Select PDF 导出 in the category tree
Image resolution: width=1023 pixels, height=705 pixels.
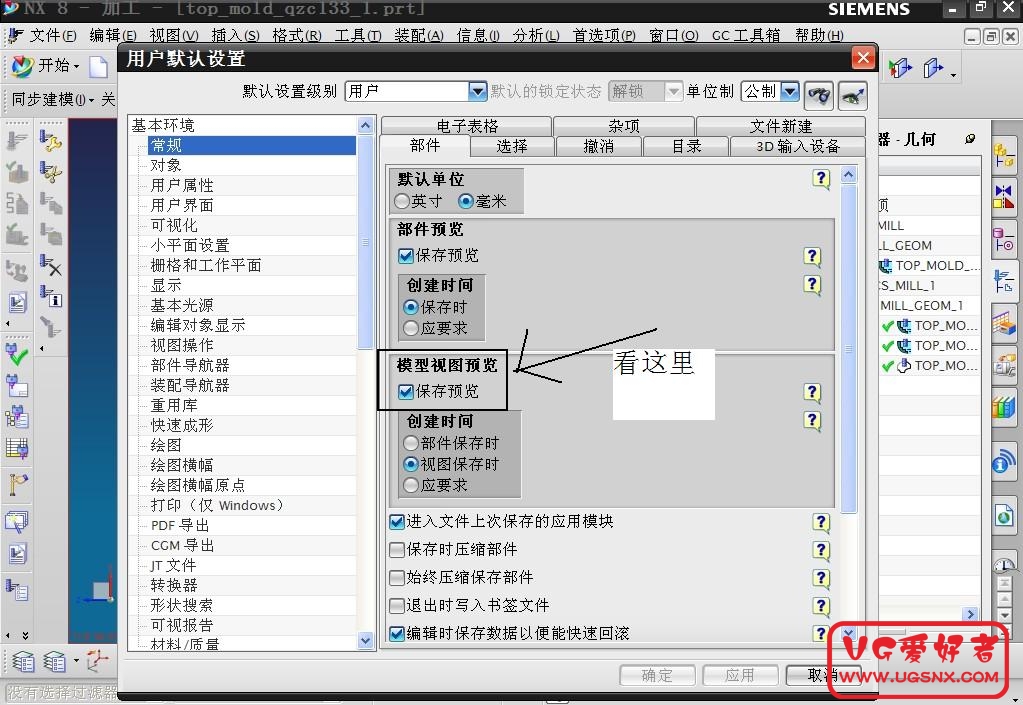(180, 526)
